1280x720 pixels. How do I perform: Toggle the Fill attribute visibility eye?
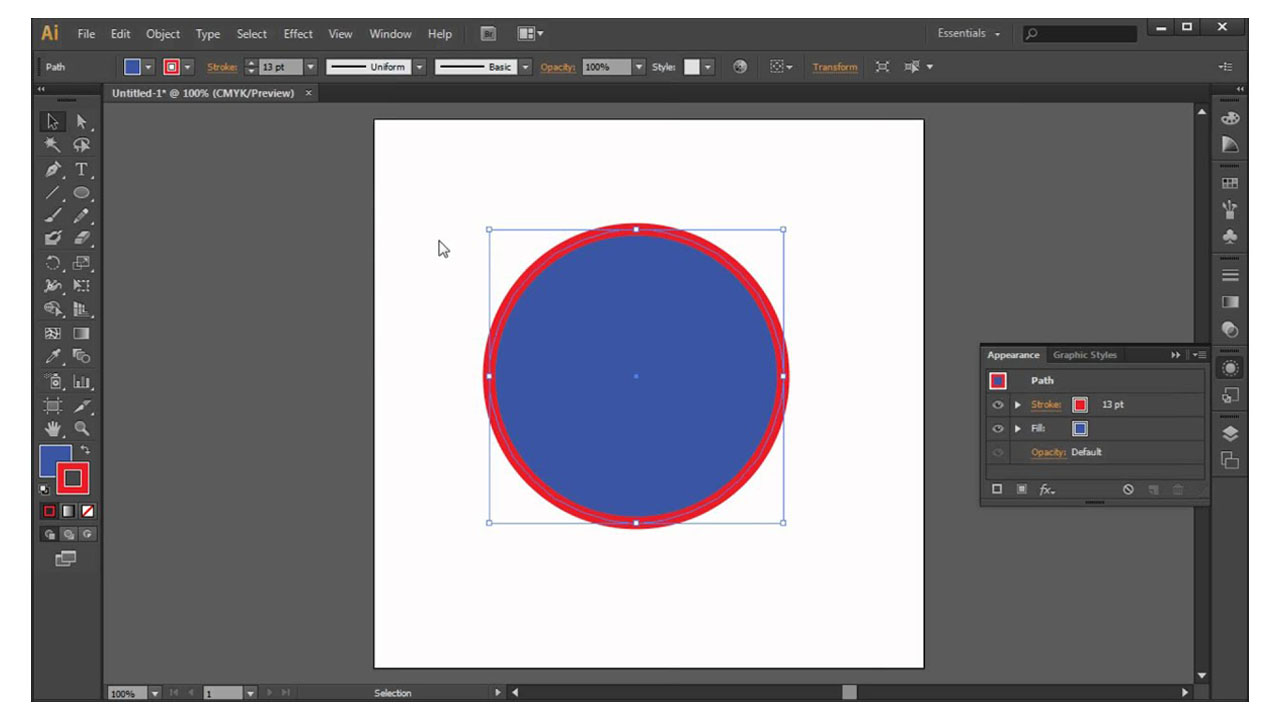tap(997, 429)
